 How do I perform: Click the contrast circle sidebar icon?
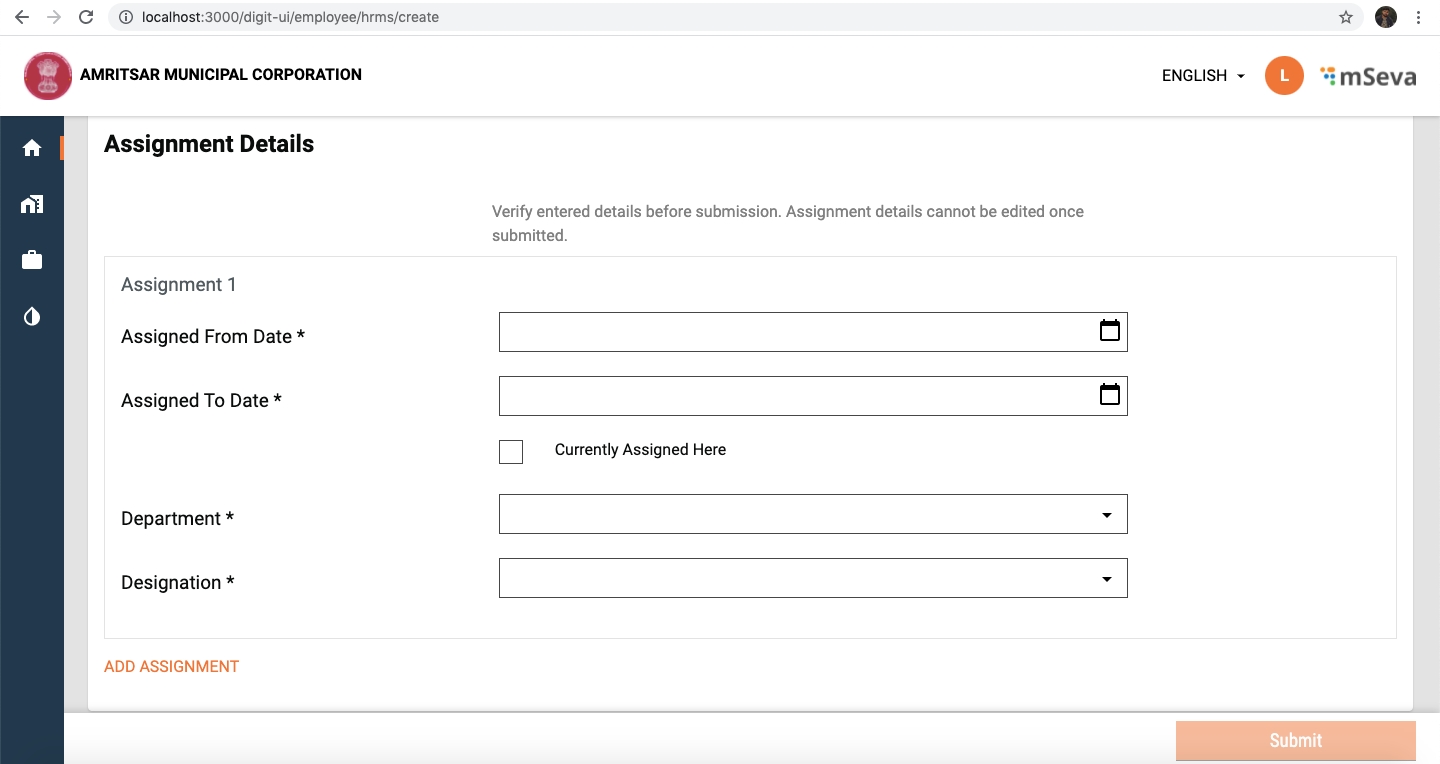32,317
